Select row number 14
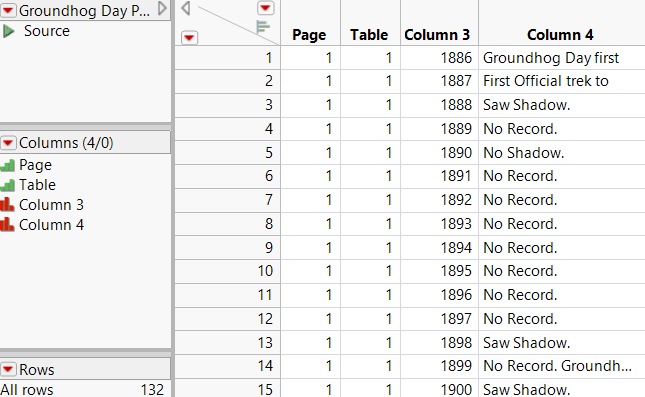This screenshot has height=397, width=645. (227, 366)
